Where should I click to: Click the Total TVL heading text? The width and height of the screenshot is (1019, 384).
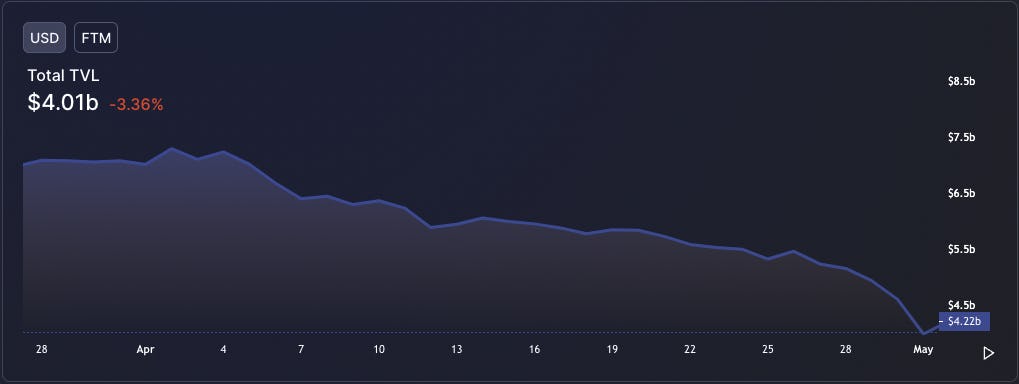(x=63, y=76)
